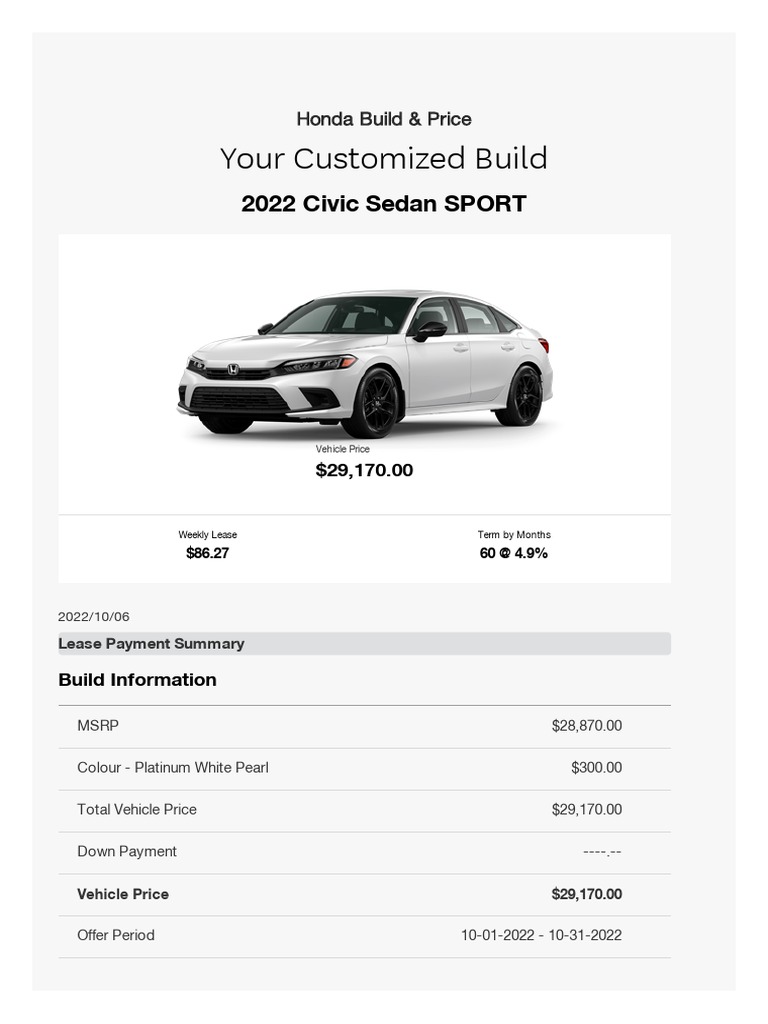Viewport: 768px width, 1024px height.
Task: Click the white Civic Sedan car image
Action: pos(365,364)
